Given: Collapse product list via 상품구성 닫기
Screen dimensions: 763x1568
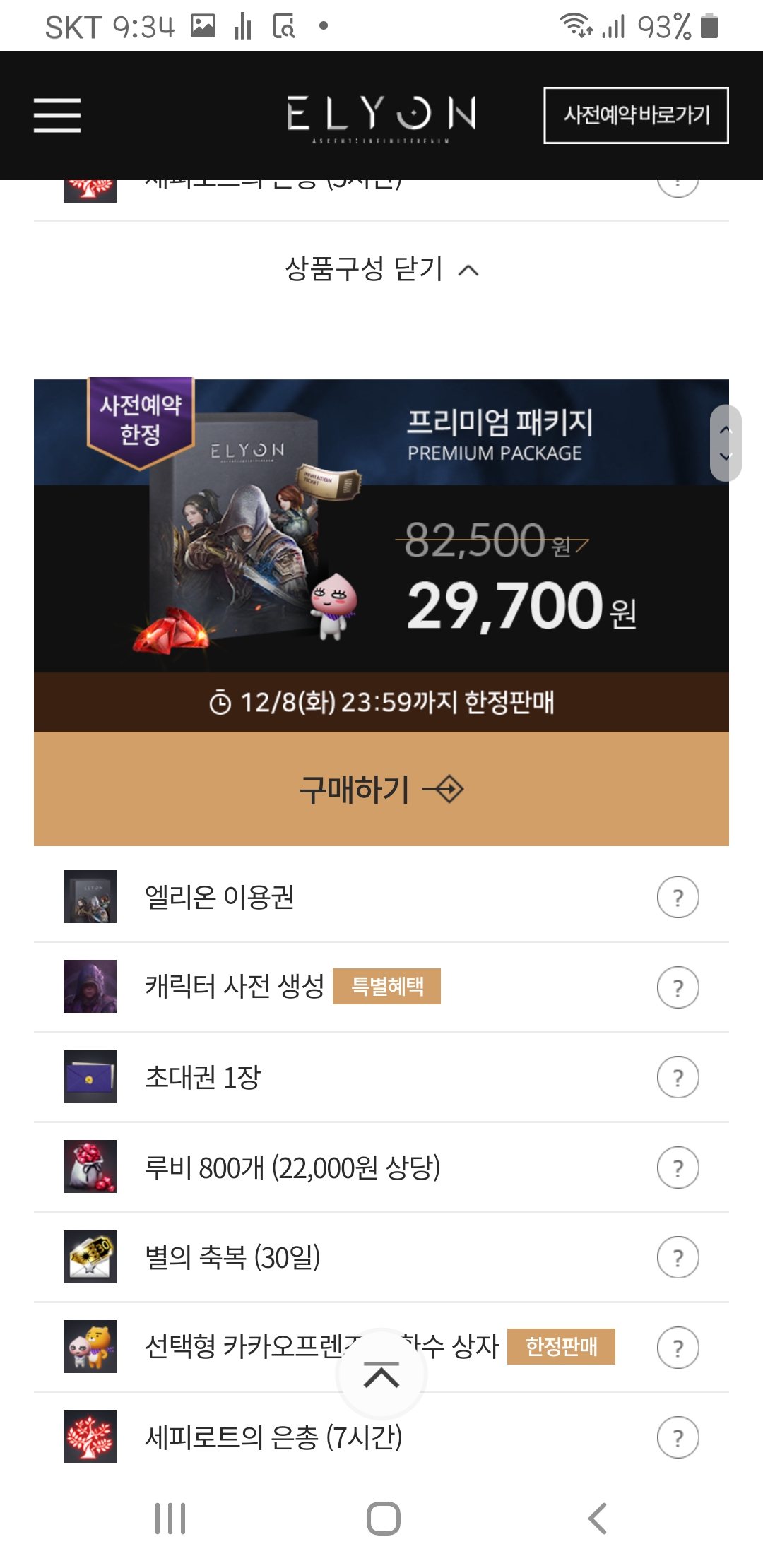Looking at the screenshot, I should [381, 269].
